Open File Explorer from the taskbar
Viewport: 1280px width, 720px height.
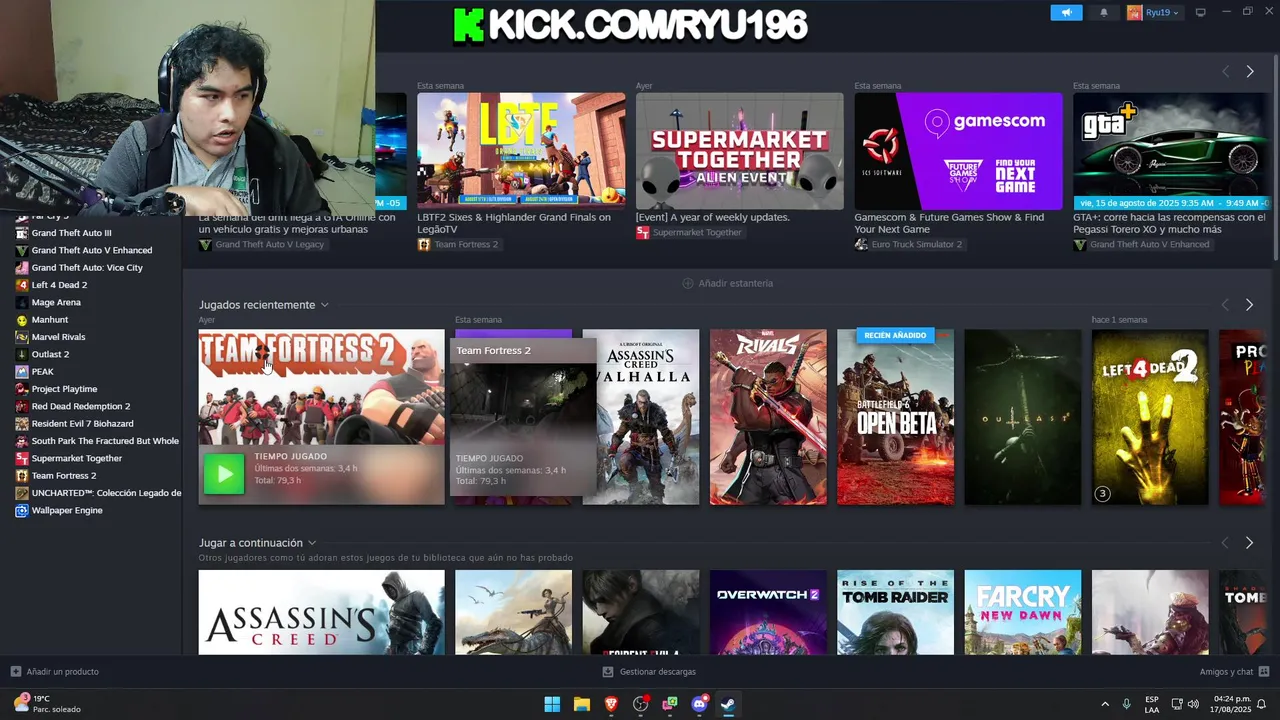pos(581,704)
